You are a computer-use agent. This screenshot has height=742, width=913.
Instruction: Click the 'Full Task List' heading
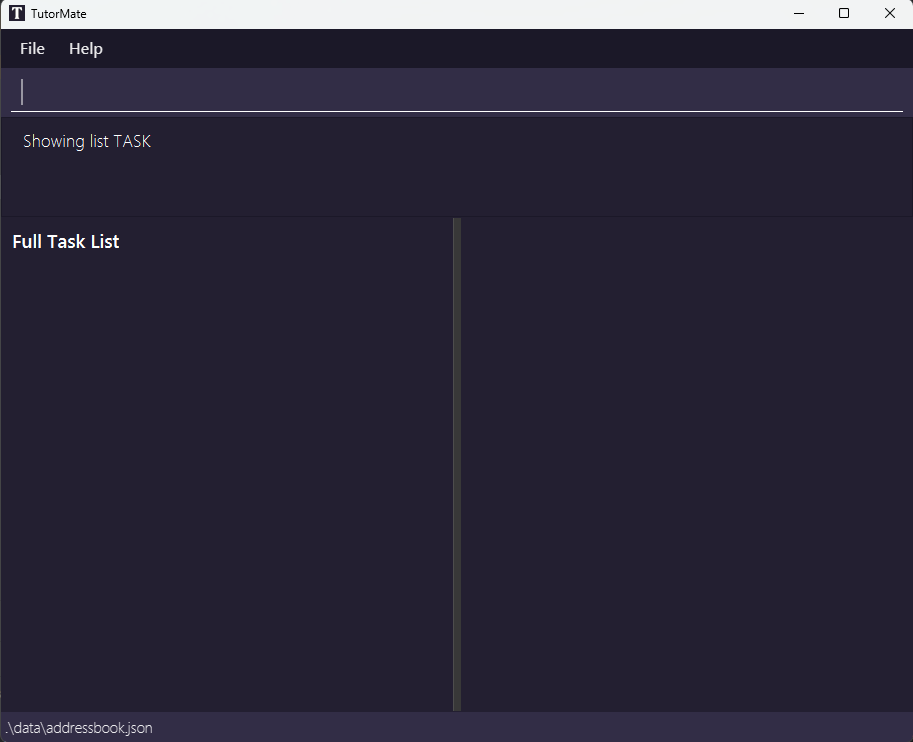tap(66, 242)
